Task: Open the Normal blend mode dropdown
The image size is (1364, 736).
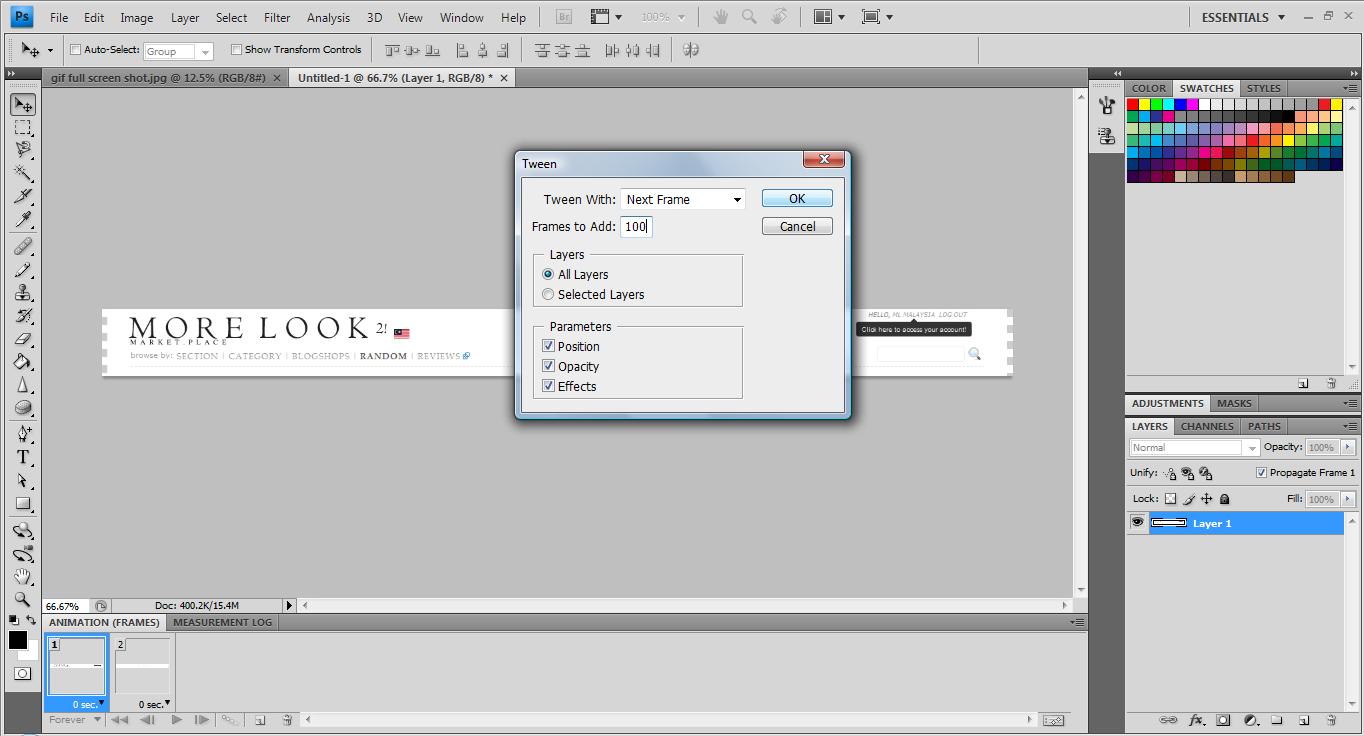Action: pyautogui.click(x=1195, y=448)
